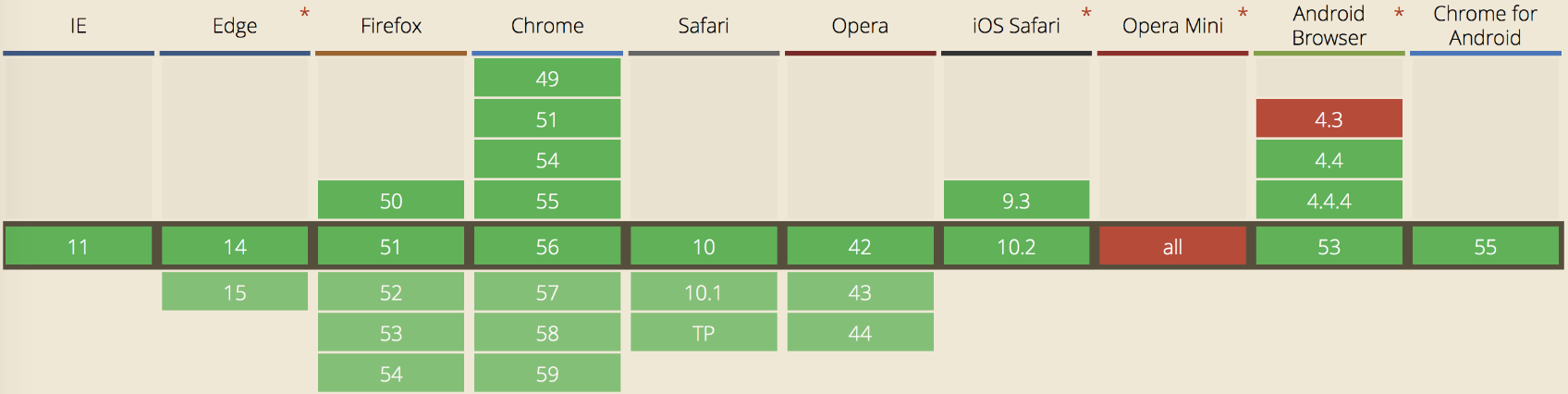Click the asterisk next to Android Browser
1568x394 pixels.
click(1399, 14)
